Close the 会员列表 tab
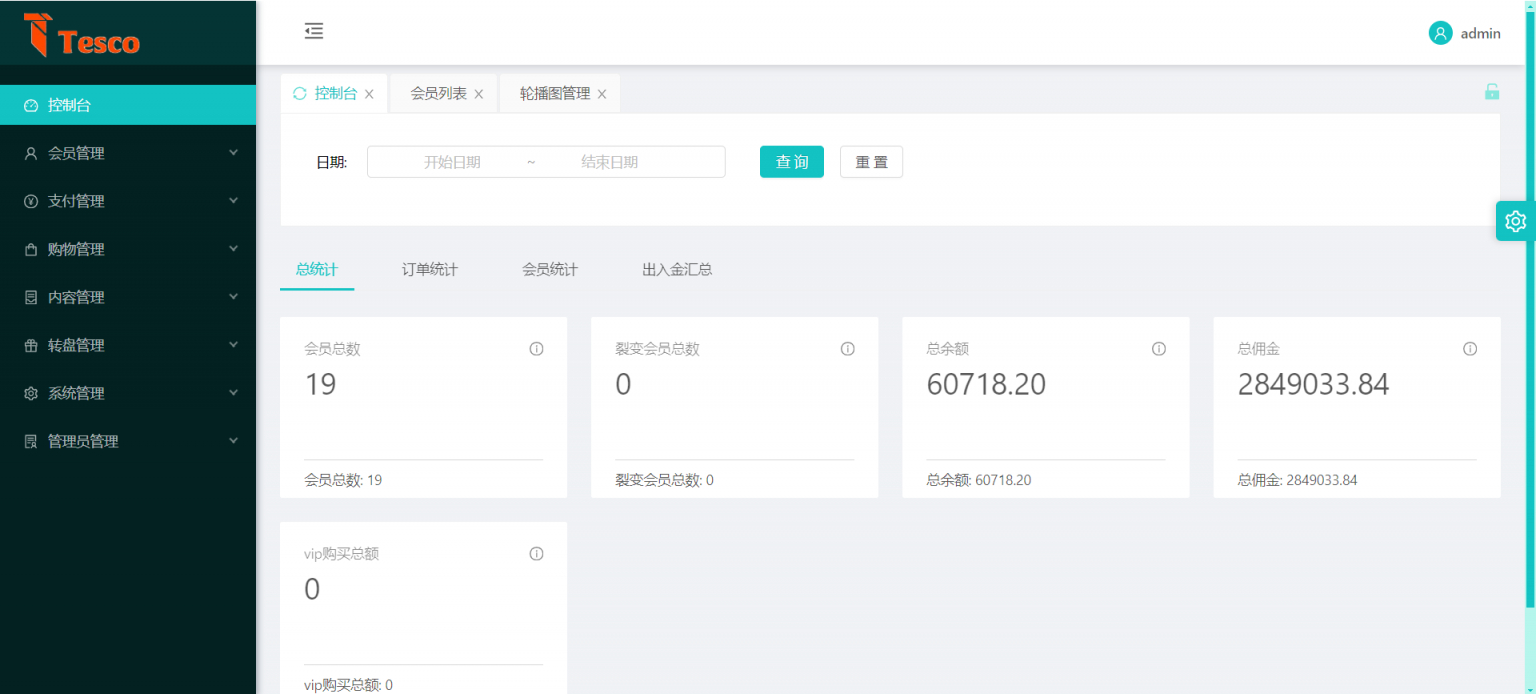 (x=478, y=92)
